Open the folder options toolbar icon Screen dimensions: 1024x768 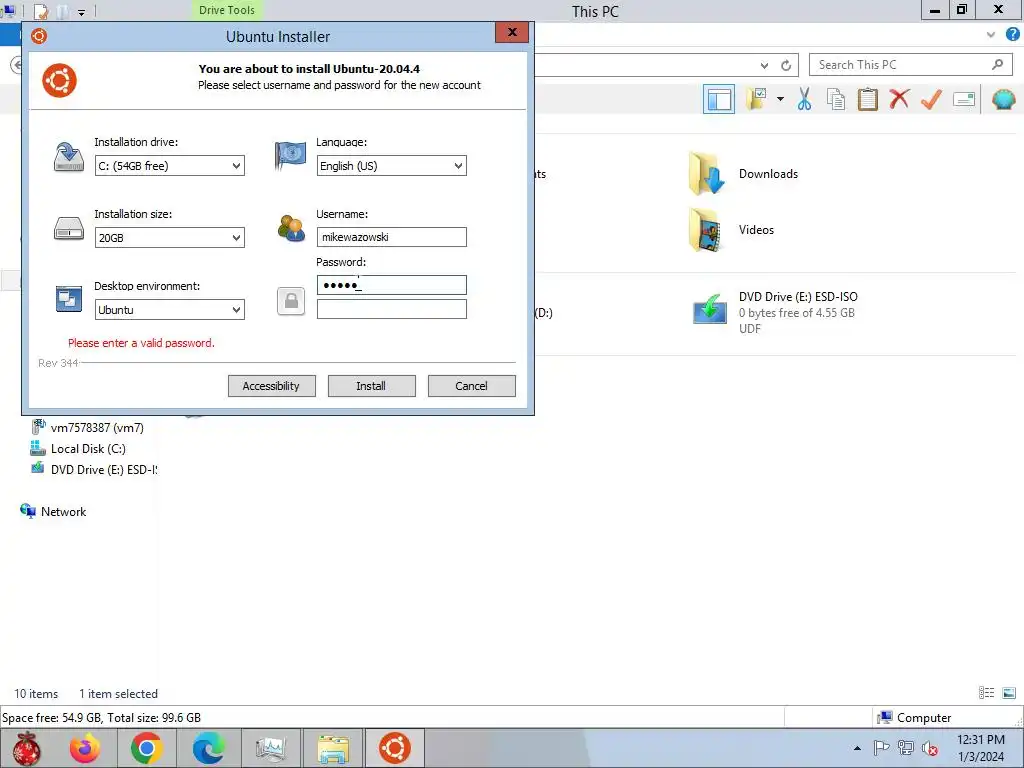tap(757, 99)
